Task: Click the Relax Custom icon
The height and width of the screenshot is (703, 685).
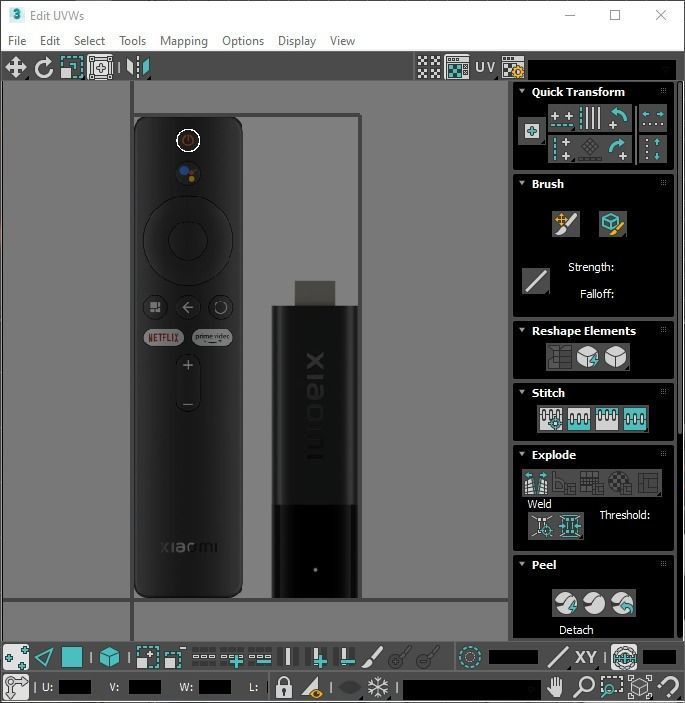Action: click(x=616, y=357)
